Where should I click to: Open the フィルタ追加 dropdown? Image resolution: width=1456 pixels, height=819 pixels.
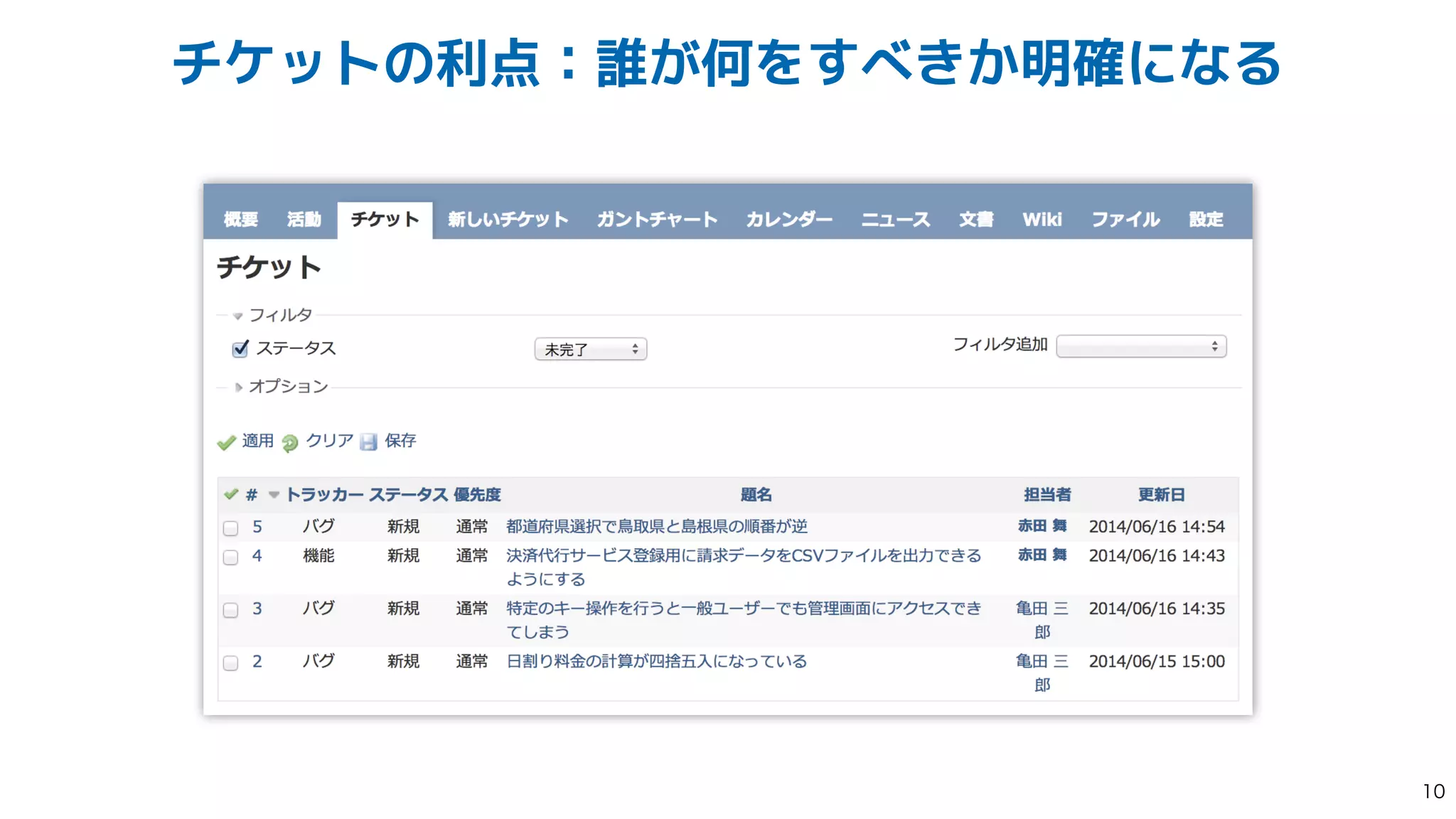coord(1141,346)
